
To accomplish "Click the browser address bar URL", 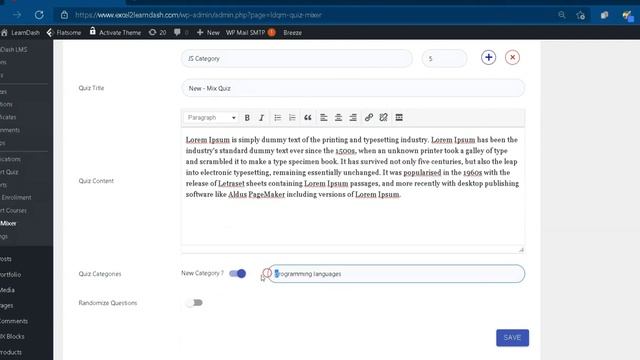I will (198, 15).
